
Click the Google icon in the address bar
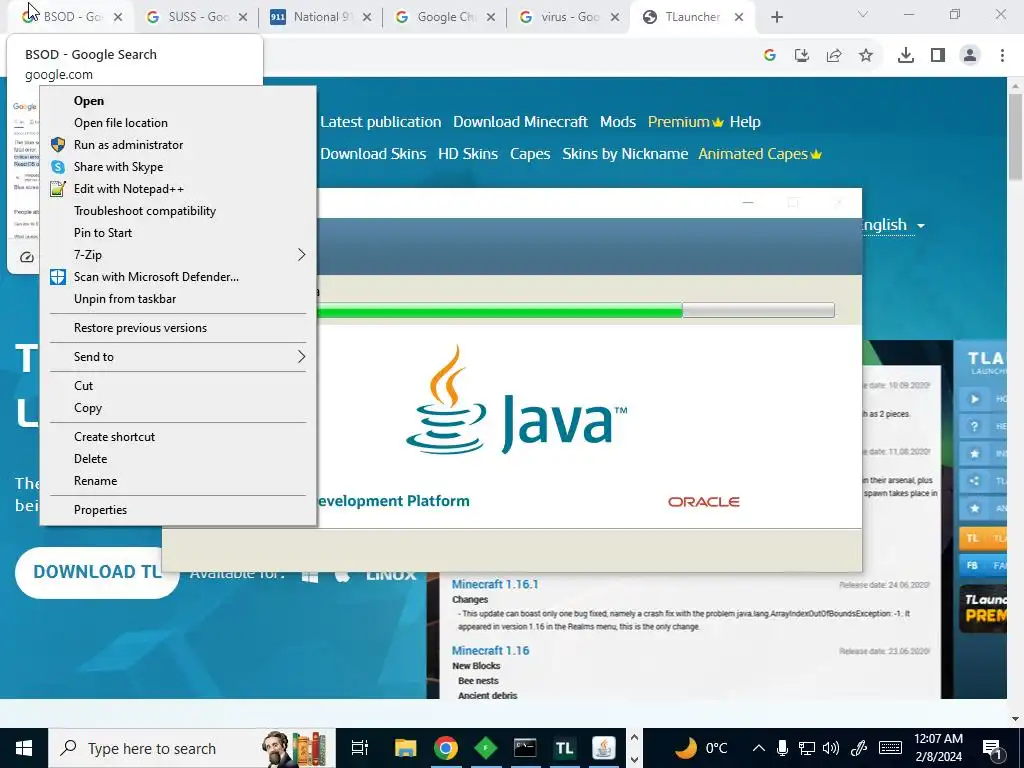click(769, 56)
